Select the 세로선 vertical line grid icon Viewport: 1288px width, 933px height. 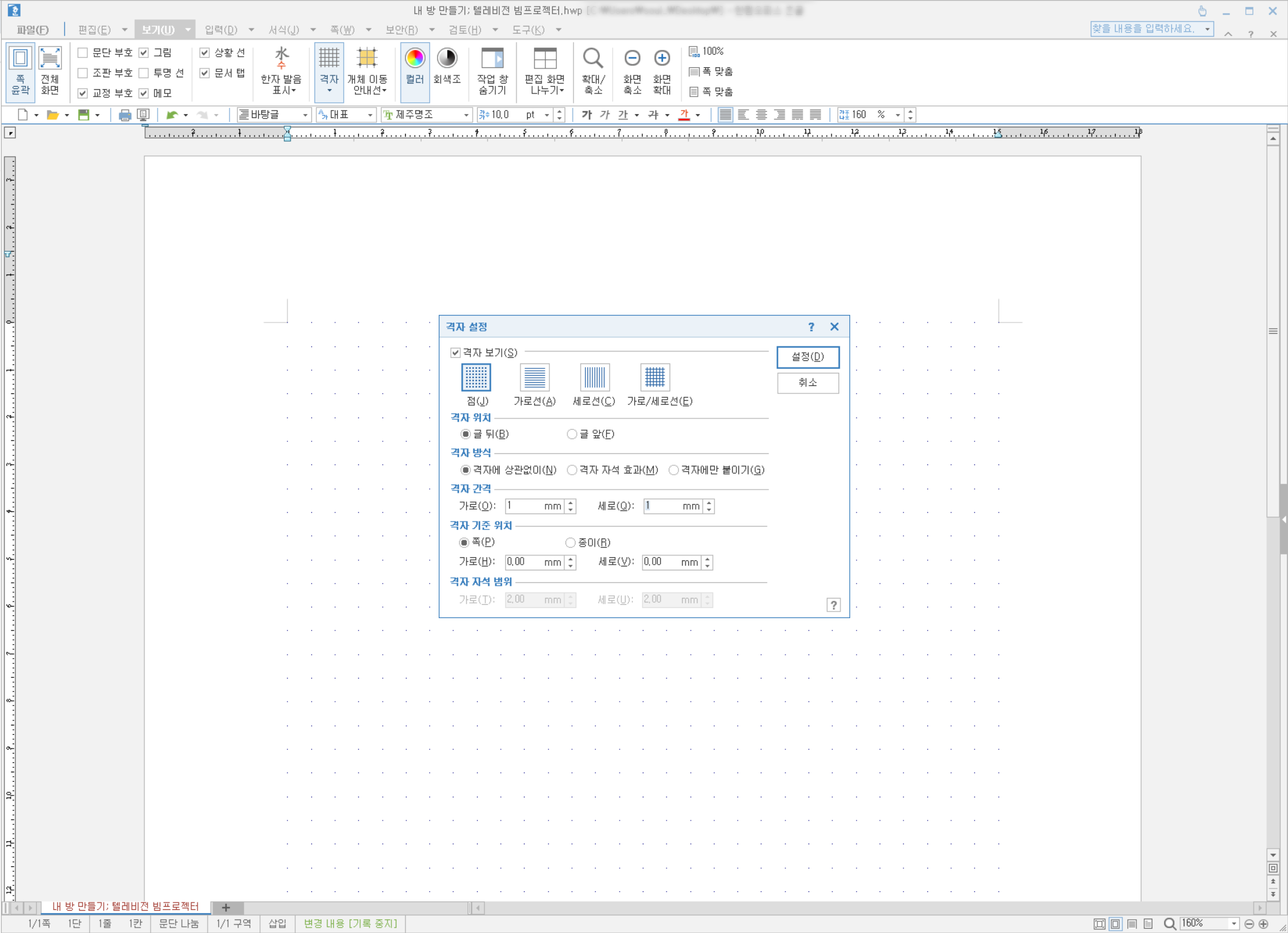click(594, 378)
